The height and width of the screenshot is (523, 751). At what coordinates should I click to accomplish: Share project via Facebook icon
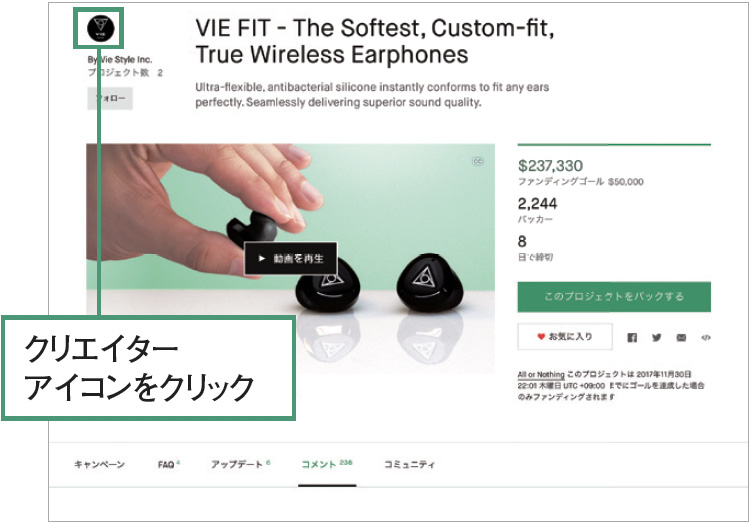click(x=632, y=338)
